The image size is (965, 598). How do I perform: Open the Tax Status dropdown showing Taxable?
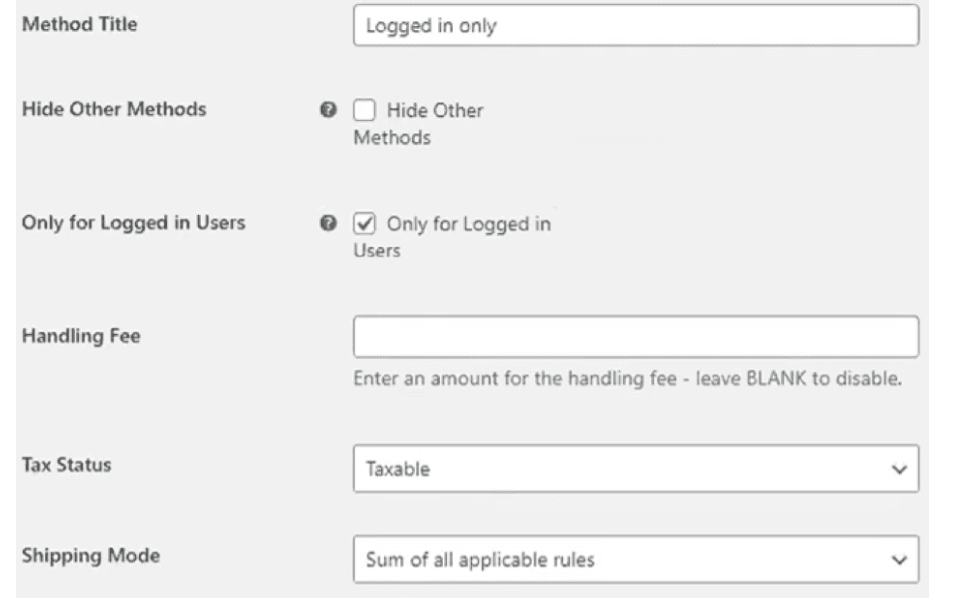tap(636, 469)
